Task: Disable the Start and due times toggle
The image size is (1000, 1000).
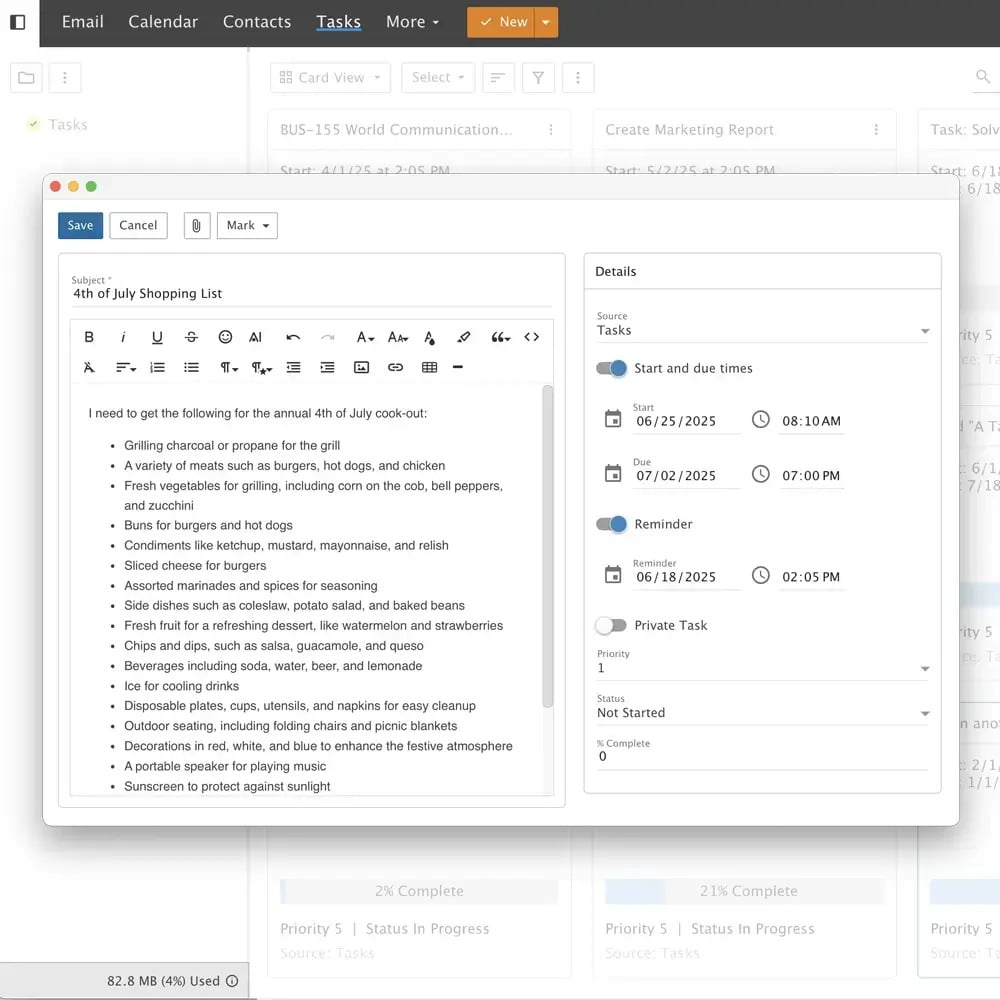Action: tap(611, 368)
